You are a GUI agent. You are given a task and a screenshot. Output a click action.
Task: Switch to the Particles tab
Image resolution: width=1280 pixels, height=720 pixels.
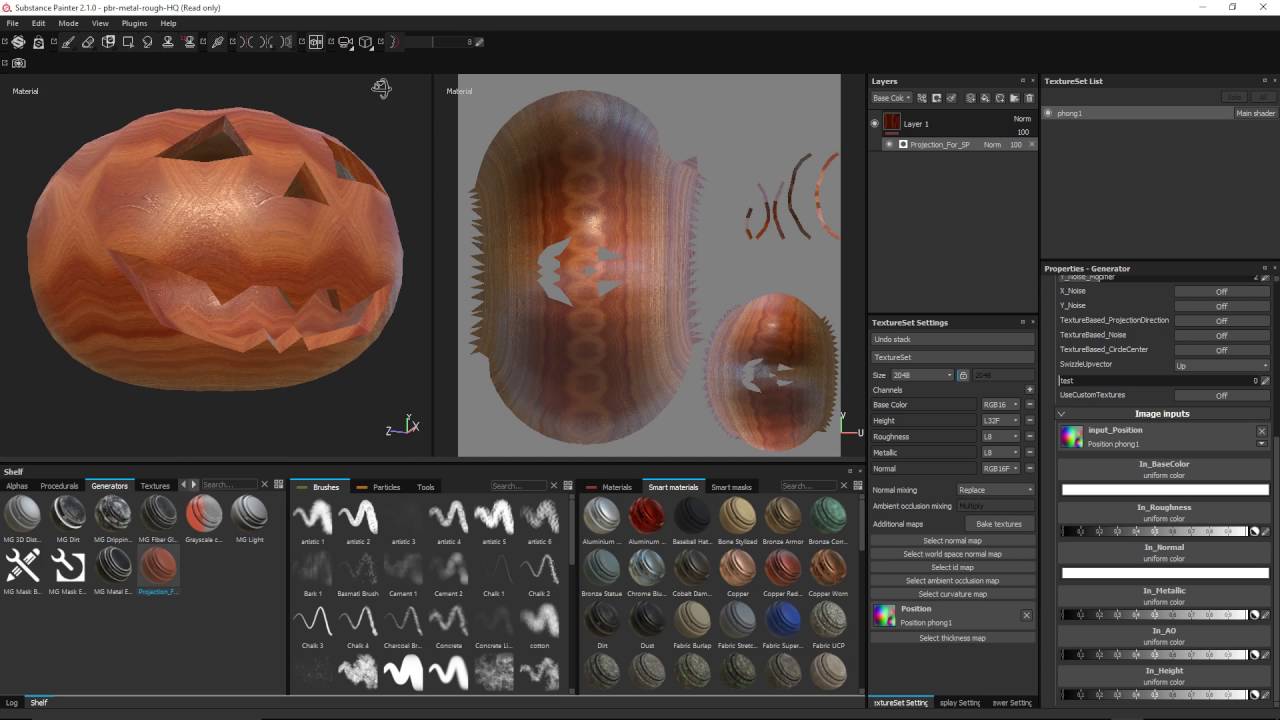[380, 487]
